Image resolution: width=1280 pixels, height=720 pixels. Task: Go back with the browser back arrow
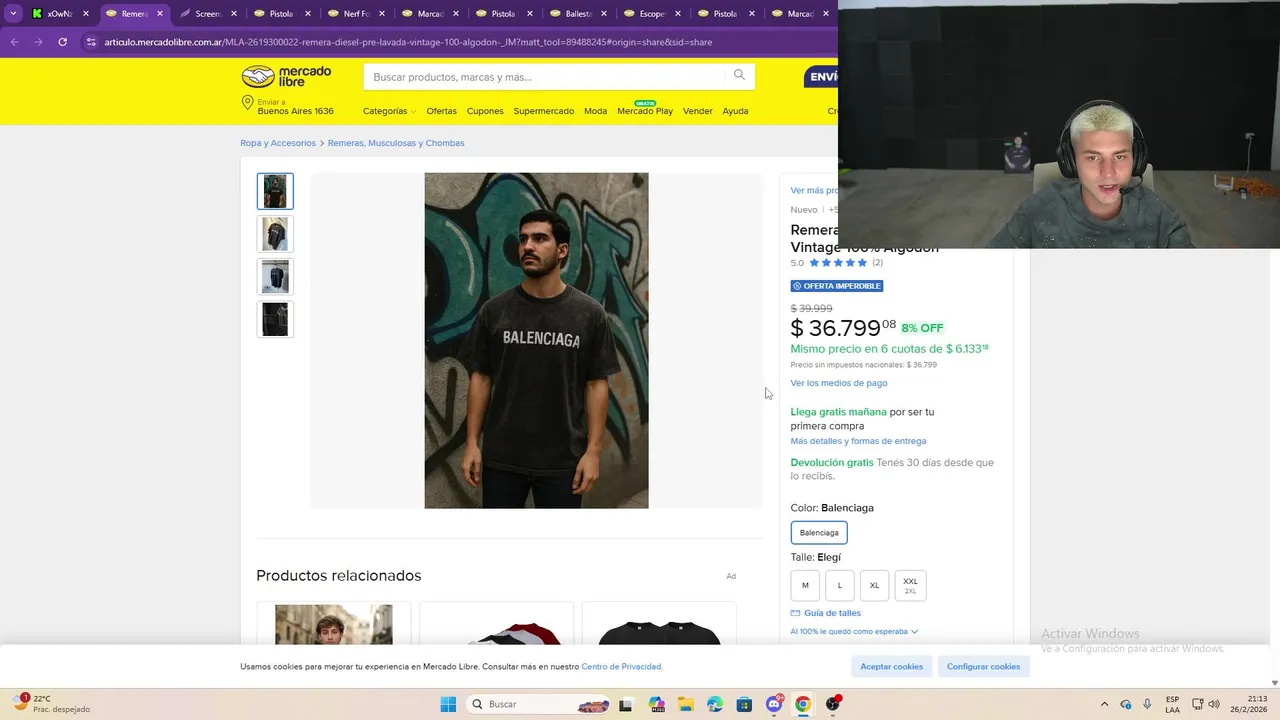pyautogui.click(x=14, y=42)
